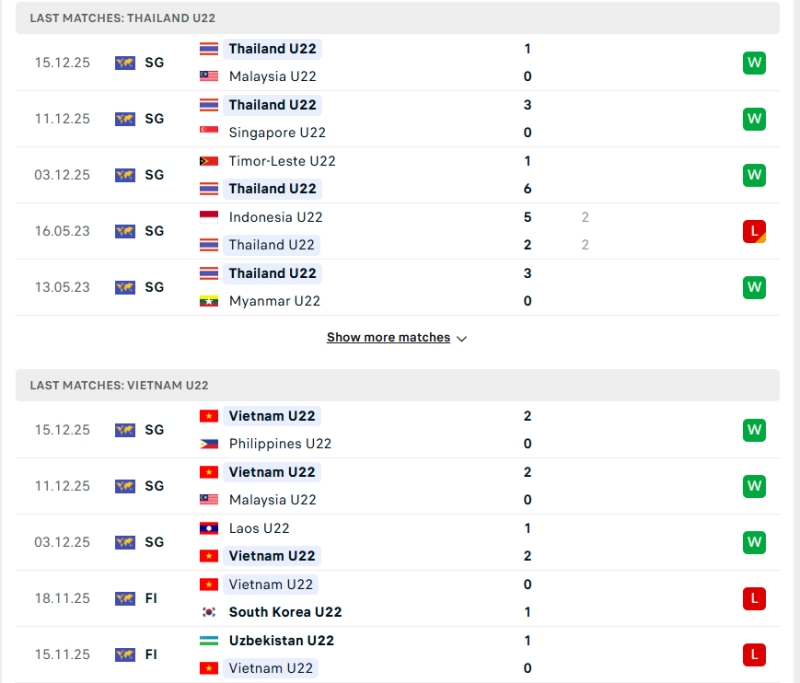Open the Timor-Leste U22 team link
The width and height of the screenshot is (800, 683).
pyautogui.click(x=282, y=161)
